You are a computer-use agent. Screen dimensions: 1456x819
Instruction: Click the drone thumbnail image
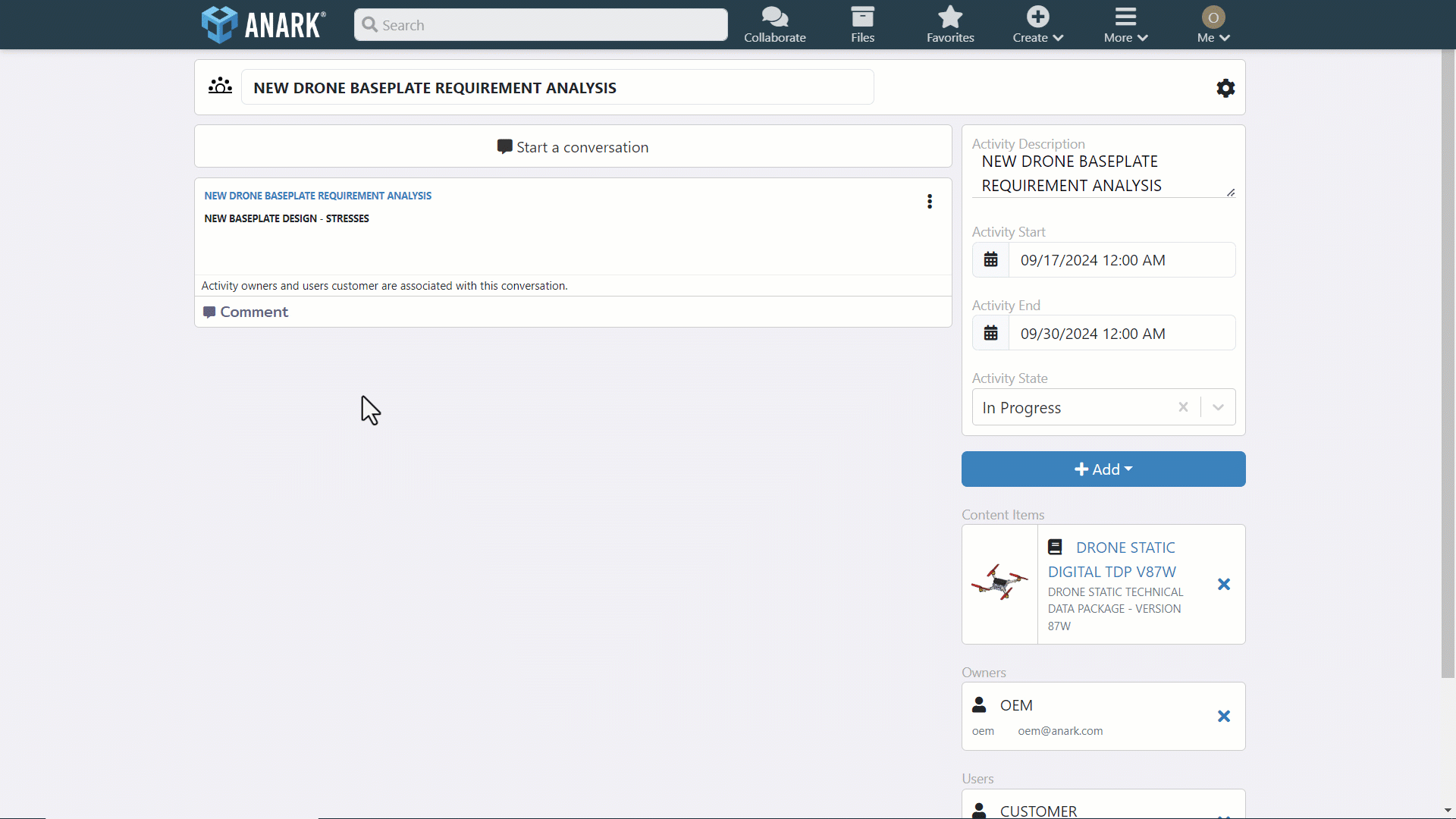[999, 583]
